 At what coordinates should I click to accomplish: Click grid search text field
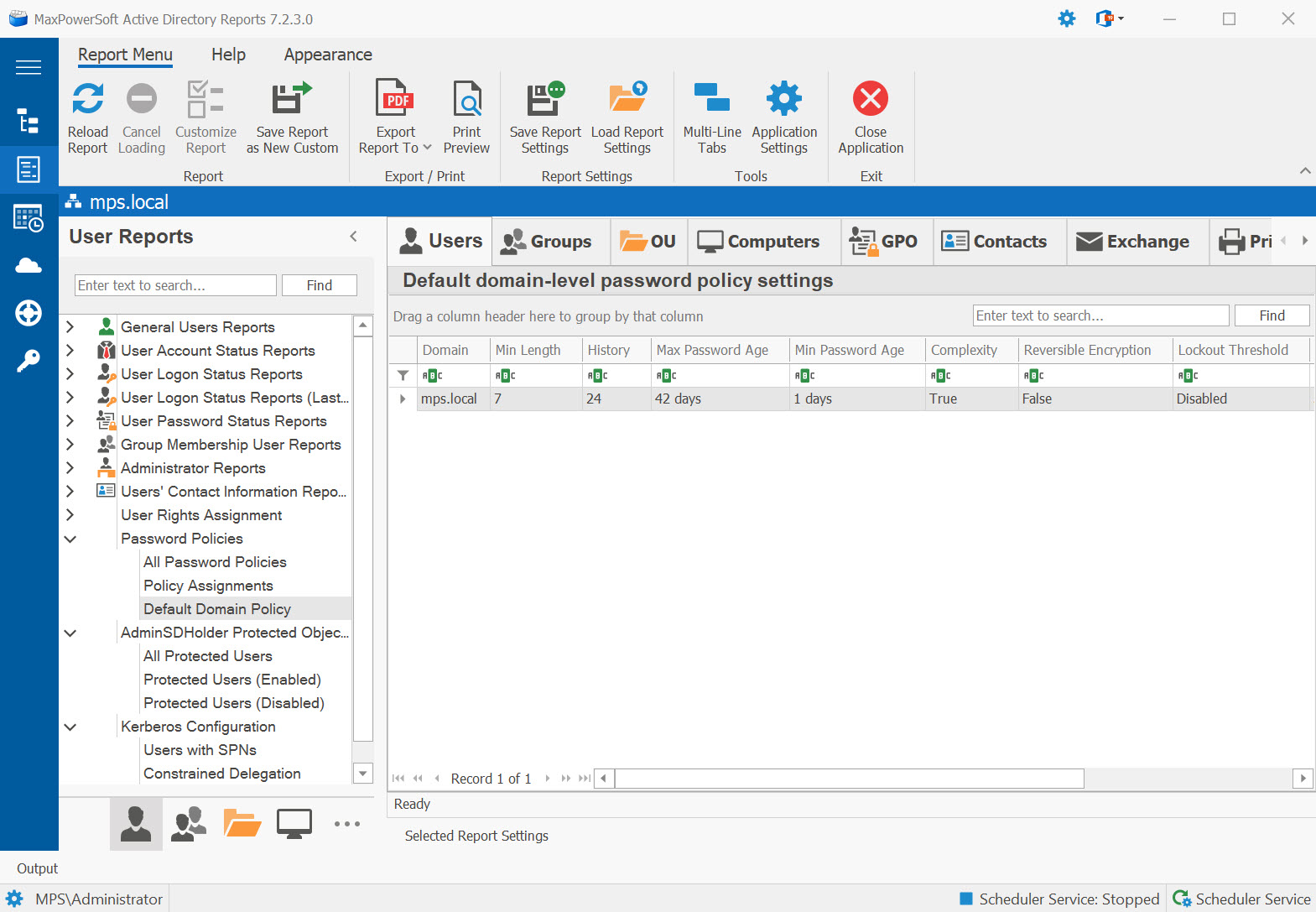click(1101, 315)
